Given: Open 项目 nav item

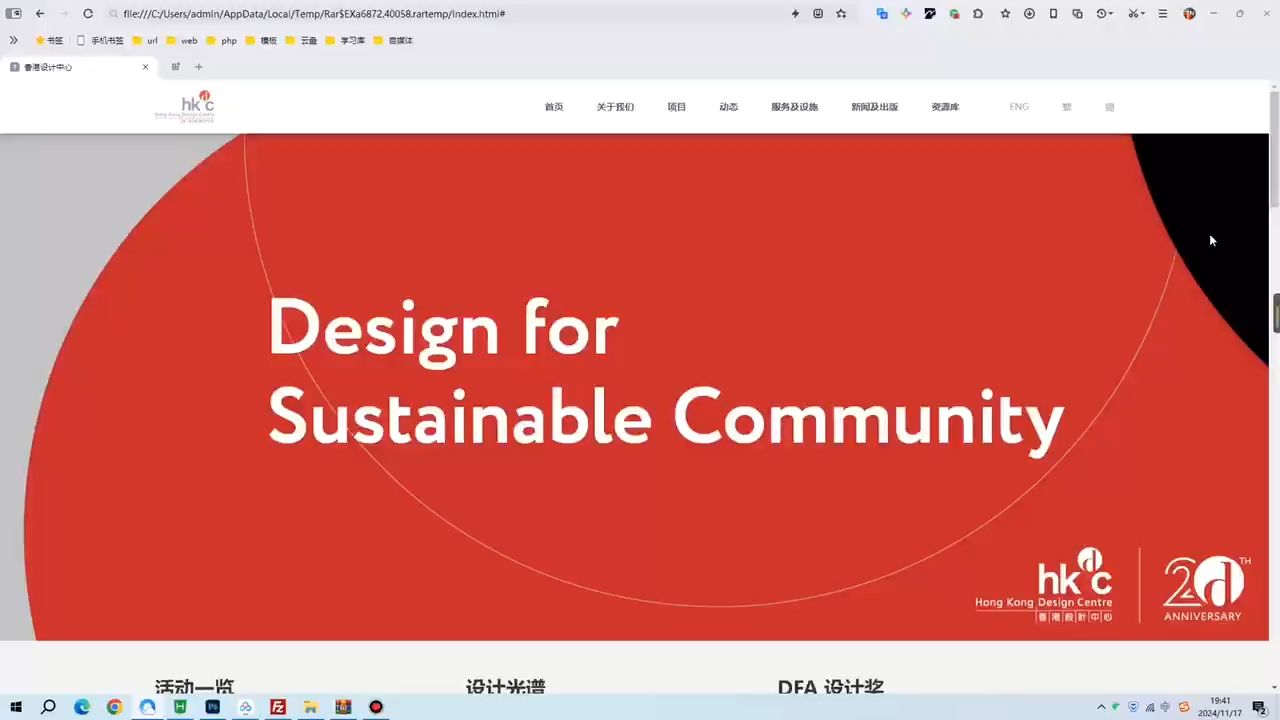Looking at the screenshot, I should point(677,107).
